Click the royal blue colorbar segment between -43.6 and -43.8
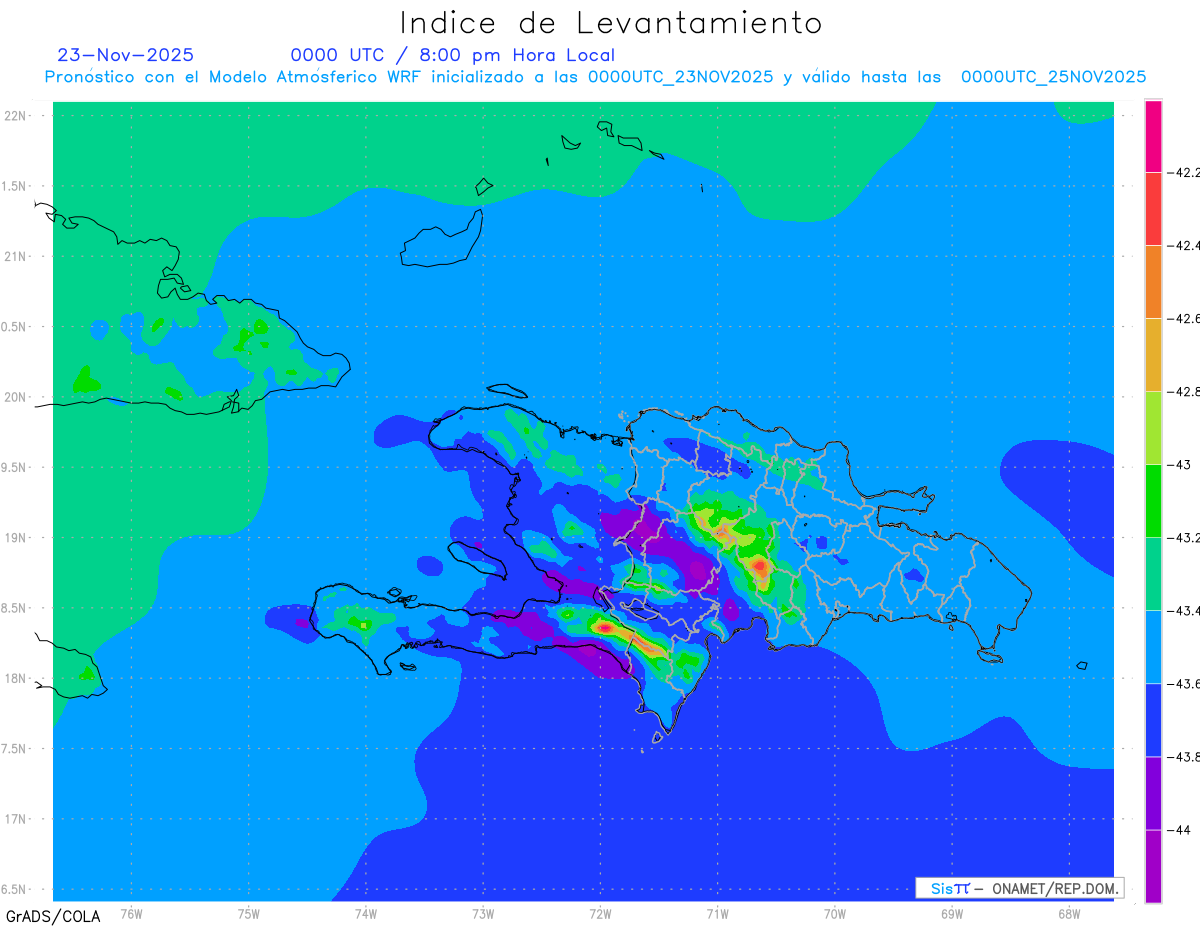1200x927 pixels. 1153,719
